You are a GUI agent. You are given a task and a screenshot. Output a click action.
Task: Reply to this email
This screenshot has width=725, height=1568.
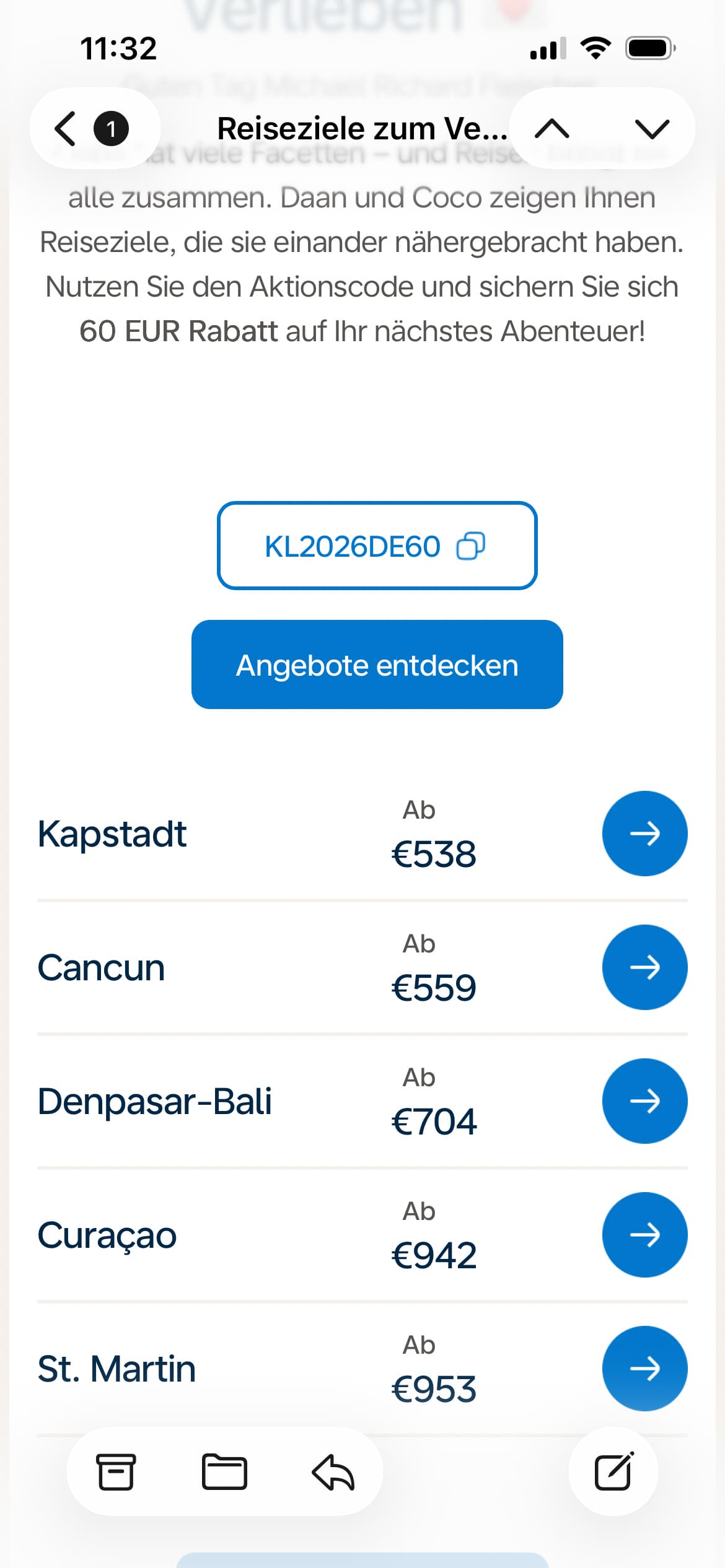tap(333, 1471)
